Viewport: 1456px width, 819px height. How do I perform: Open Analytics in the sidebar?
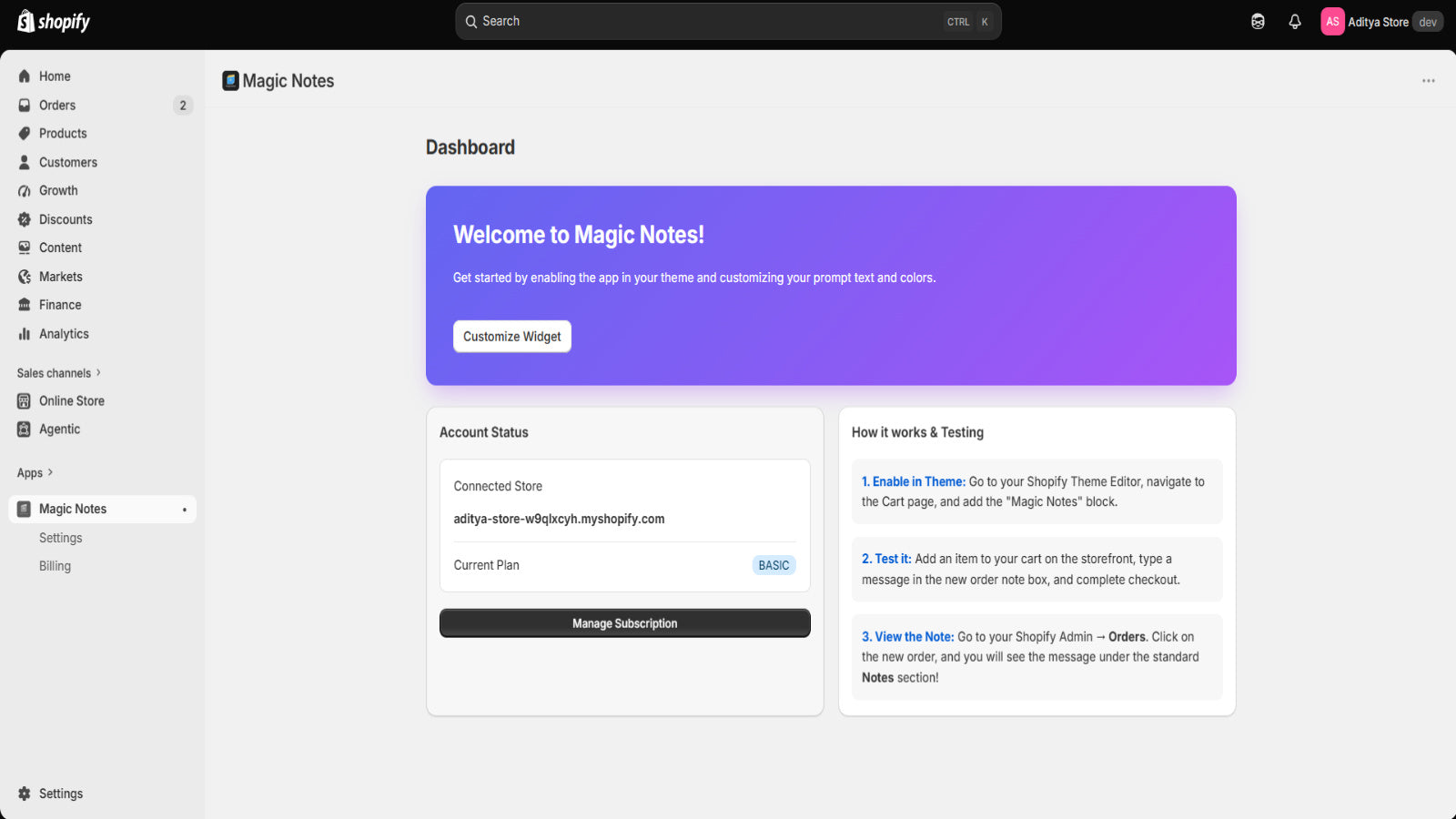(x=102, y=334)
